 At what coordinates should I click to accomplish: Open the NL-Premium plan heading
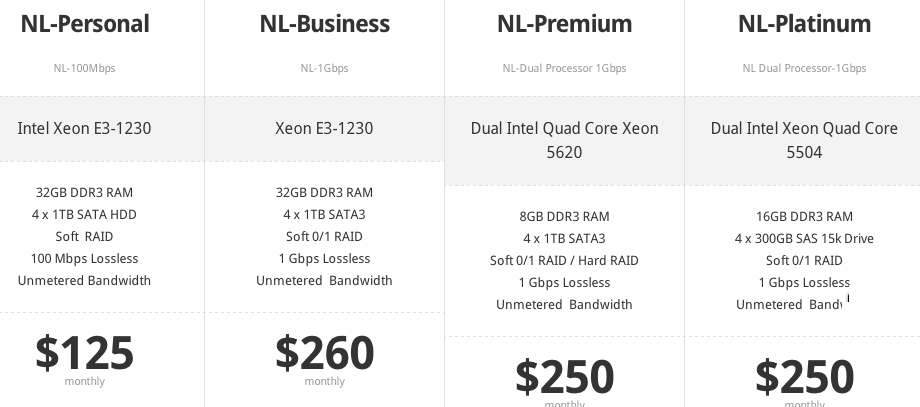[x=564, y=23]
